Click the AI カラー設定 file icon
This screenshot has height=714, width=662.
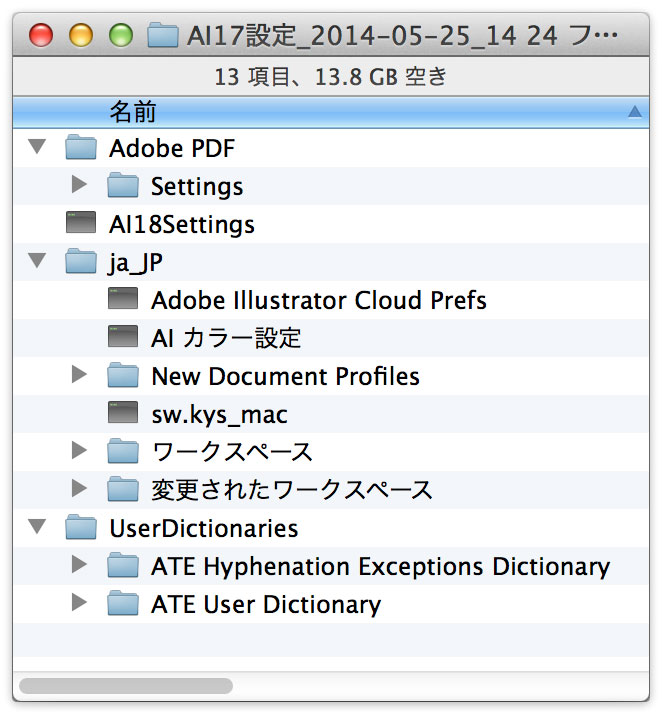[x=123, y=337]
